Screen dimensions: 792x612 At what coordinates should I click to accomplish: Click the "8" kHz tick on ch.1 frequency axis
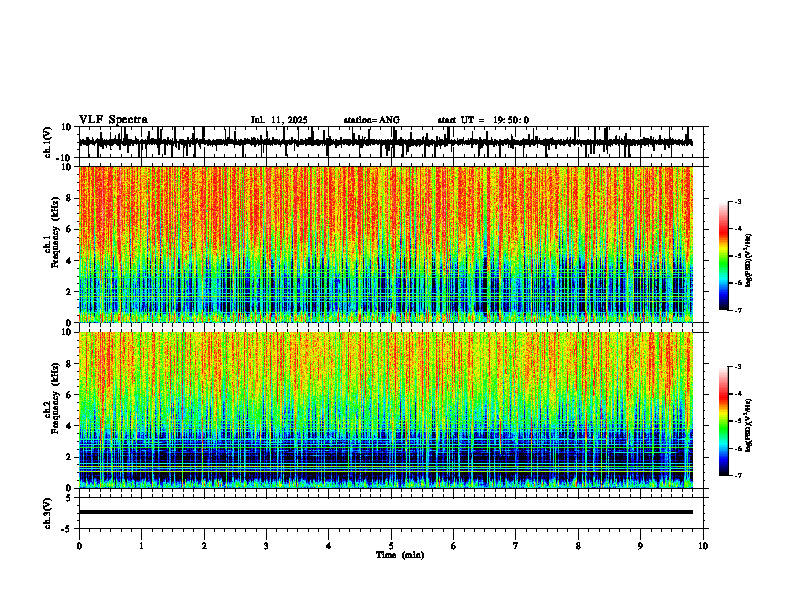[x=69, y=198]
